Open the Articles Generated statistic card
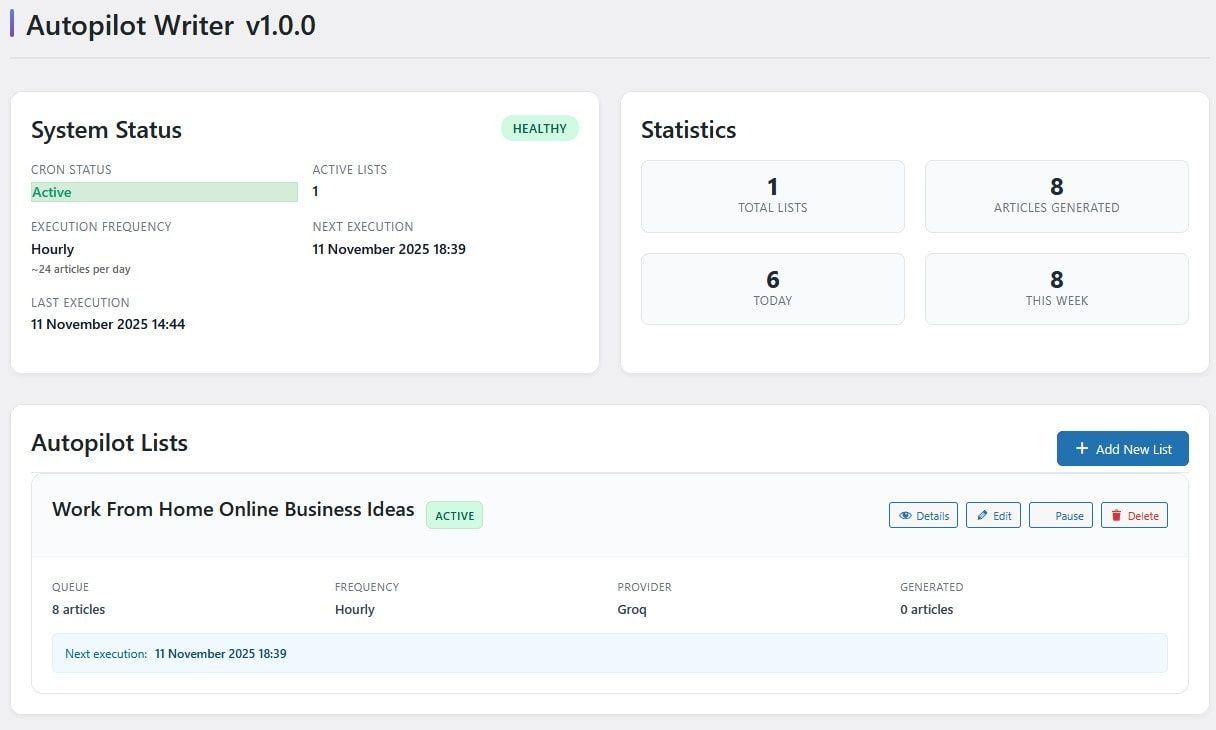Screen dimensions: 1216x730 1056,196
